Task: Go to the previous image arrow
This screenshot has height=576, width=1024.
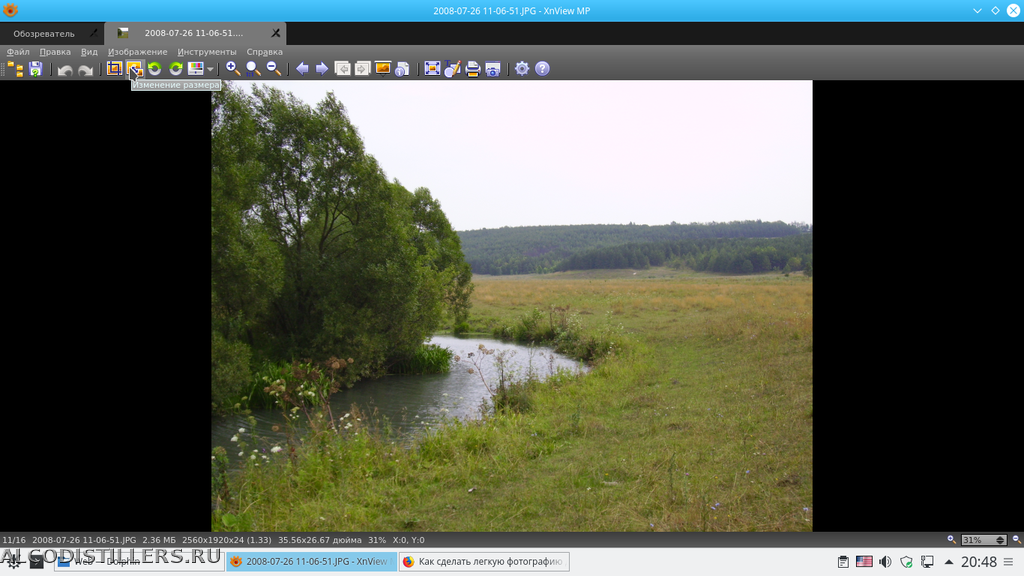Action: [302, 69]
